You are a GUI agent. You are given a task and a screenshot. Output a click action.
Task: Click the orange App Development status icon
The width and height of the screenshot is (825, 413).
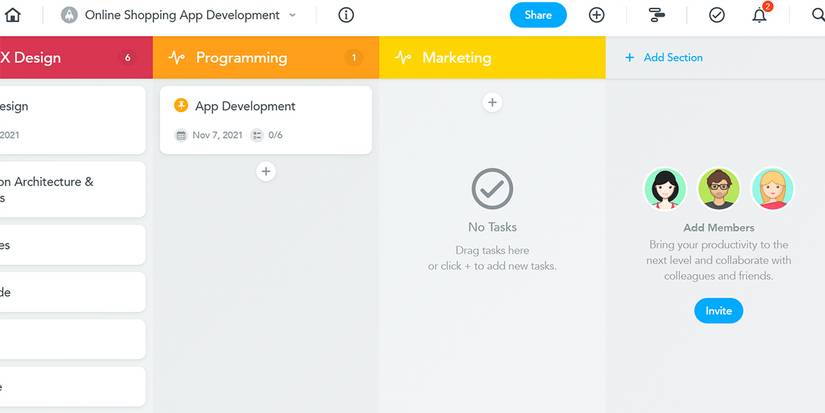click(x=181, y=106)
